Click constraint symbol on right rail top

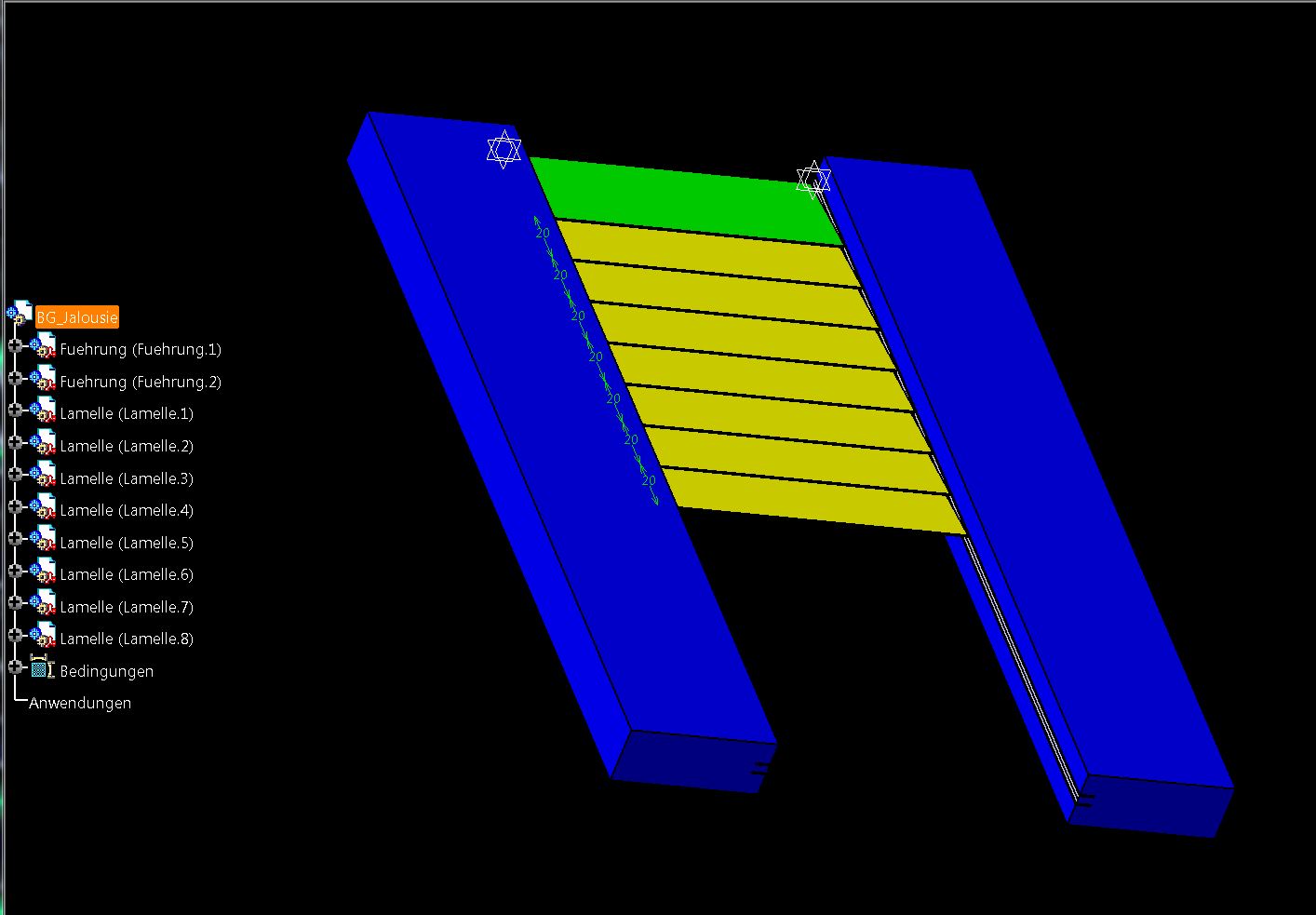813,180
